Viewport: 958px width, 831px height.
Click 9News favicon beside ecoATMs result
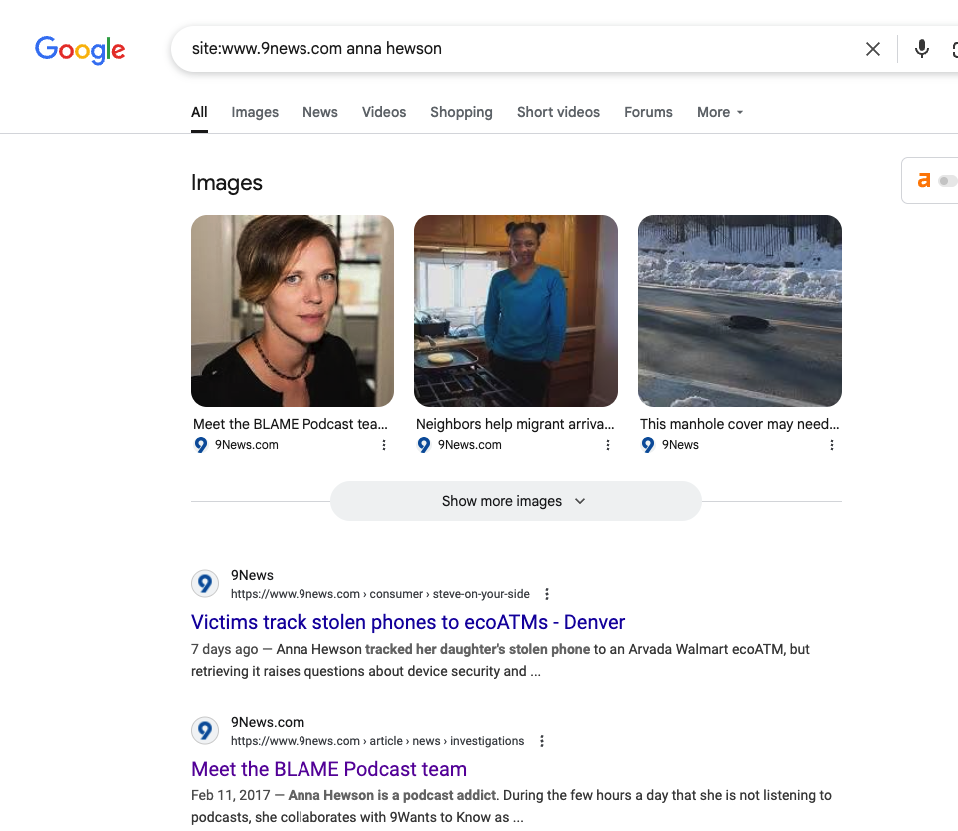pos(205,584)
